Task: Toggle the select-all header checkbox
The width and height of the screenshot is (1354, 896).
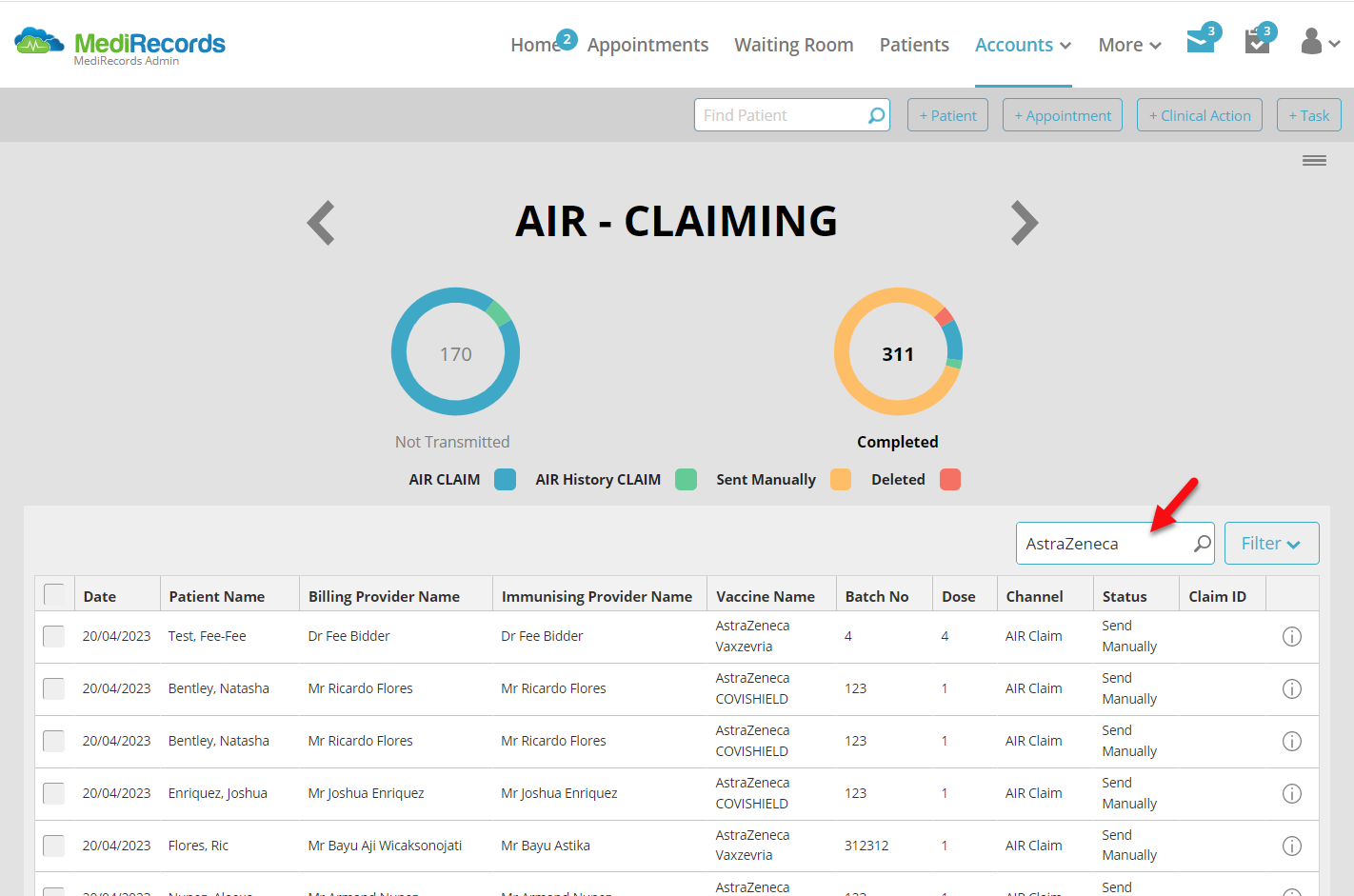Action: (x=54, y=595)
